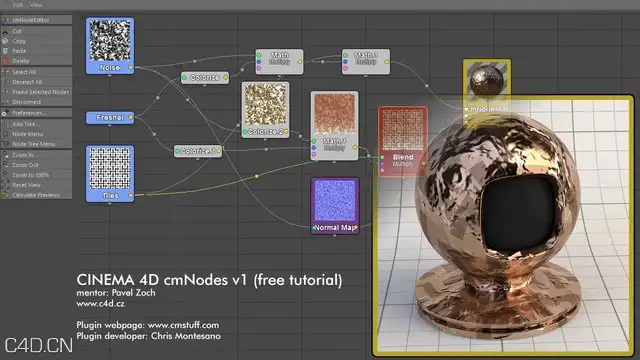Click the Fresnel node's yellow output port
Viewport: 640px width, 360px height.
click(131, 118)
